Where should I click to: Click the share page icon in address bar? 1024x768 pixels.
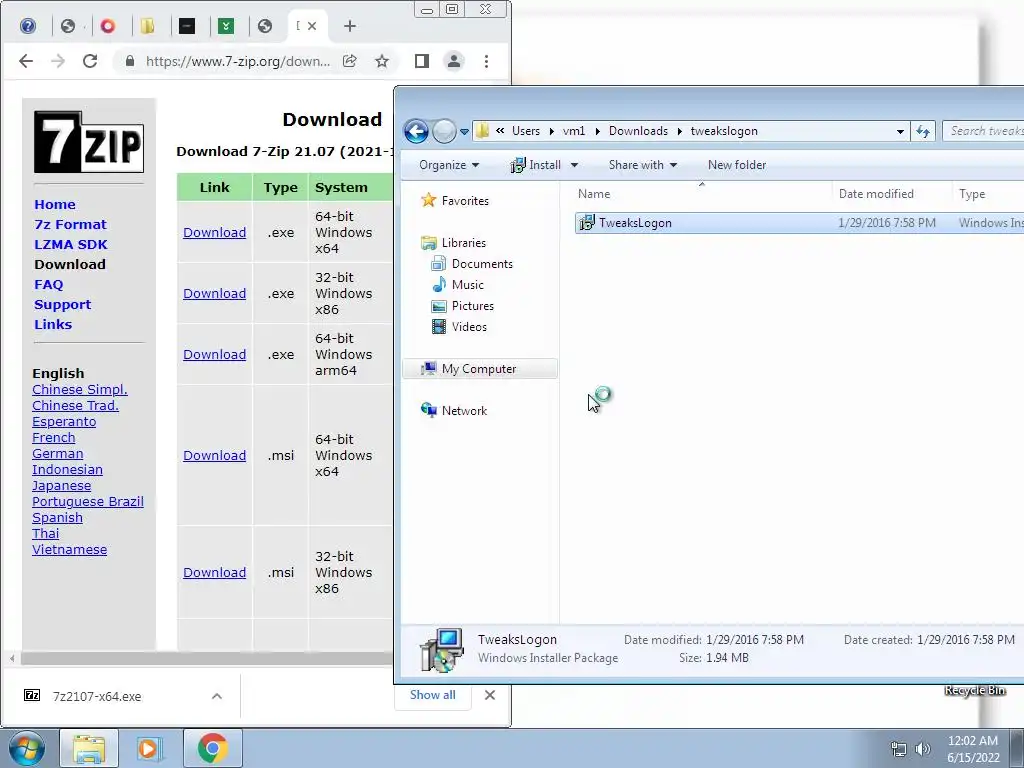pos(350,61)
